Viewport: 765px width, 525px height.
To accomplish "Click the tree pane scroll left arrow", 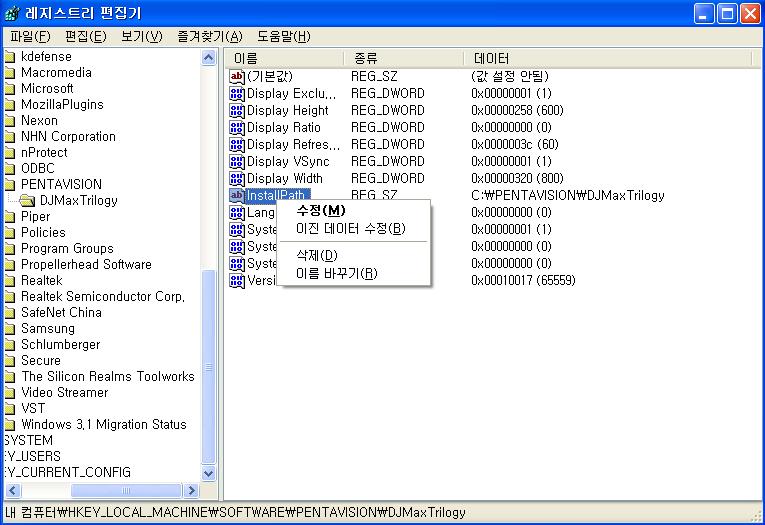I will click(x=12, y=490).
